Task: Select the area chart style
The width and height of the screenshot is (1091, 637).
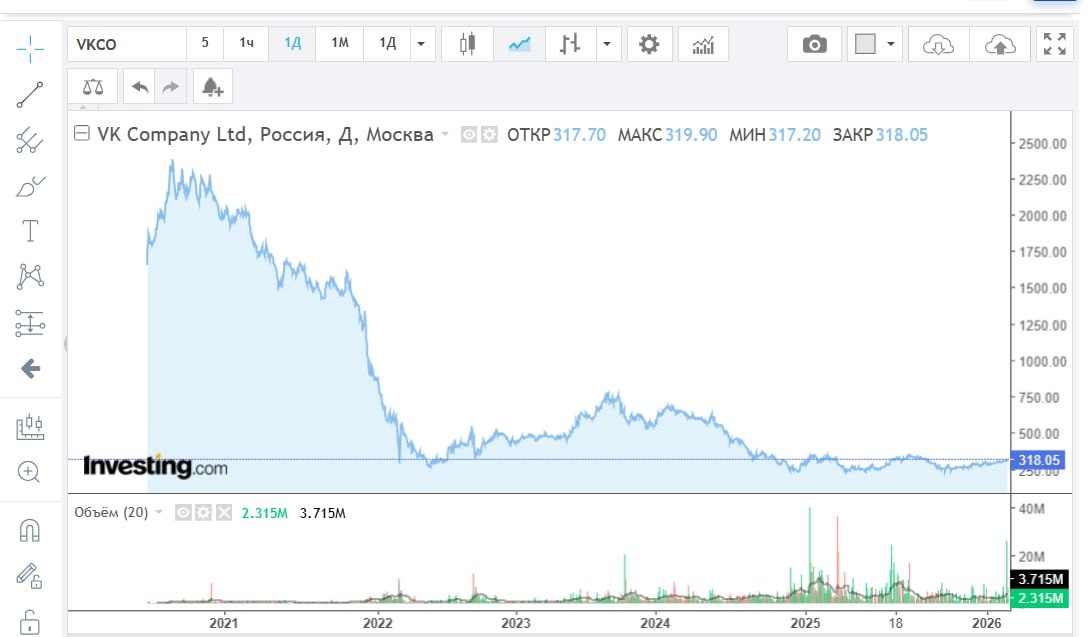Action: point(519,45)
